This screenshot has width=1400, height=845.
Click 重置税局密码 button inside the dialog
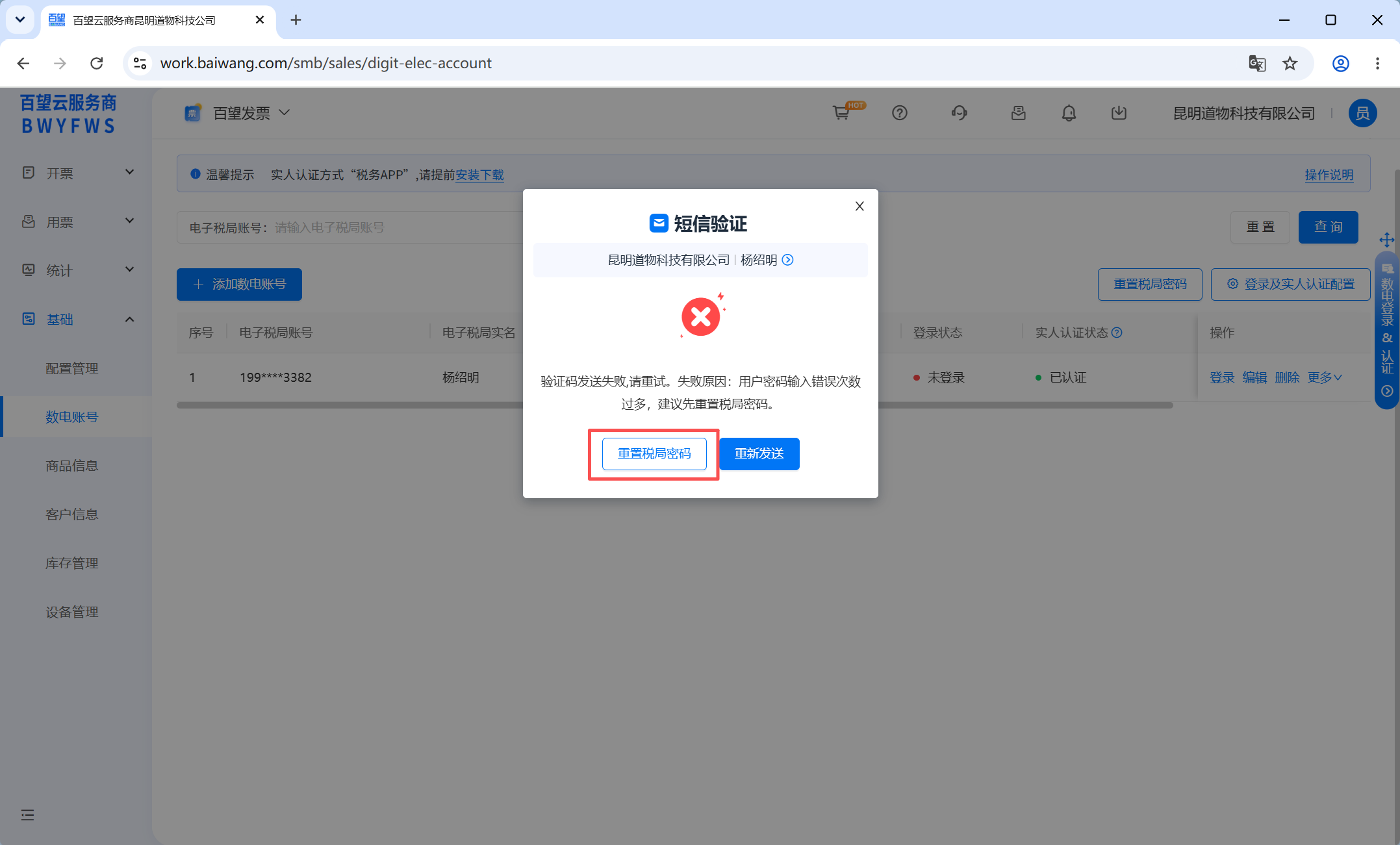tap(654, 454)
